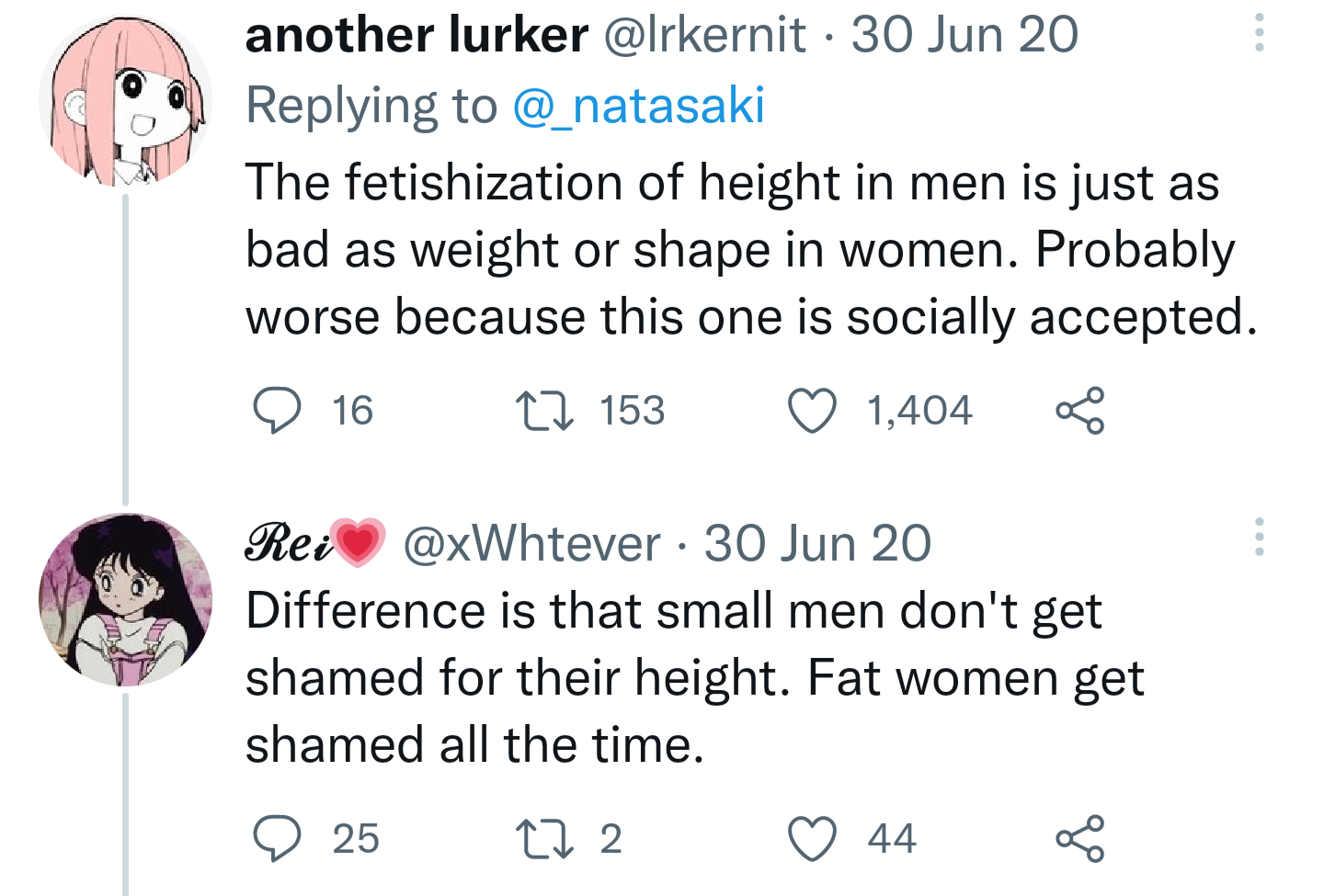Click the @lrkernit handle
The height and width of the screenshot is (896, 1324).
pos(704,35)
